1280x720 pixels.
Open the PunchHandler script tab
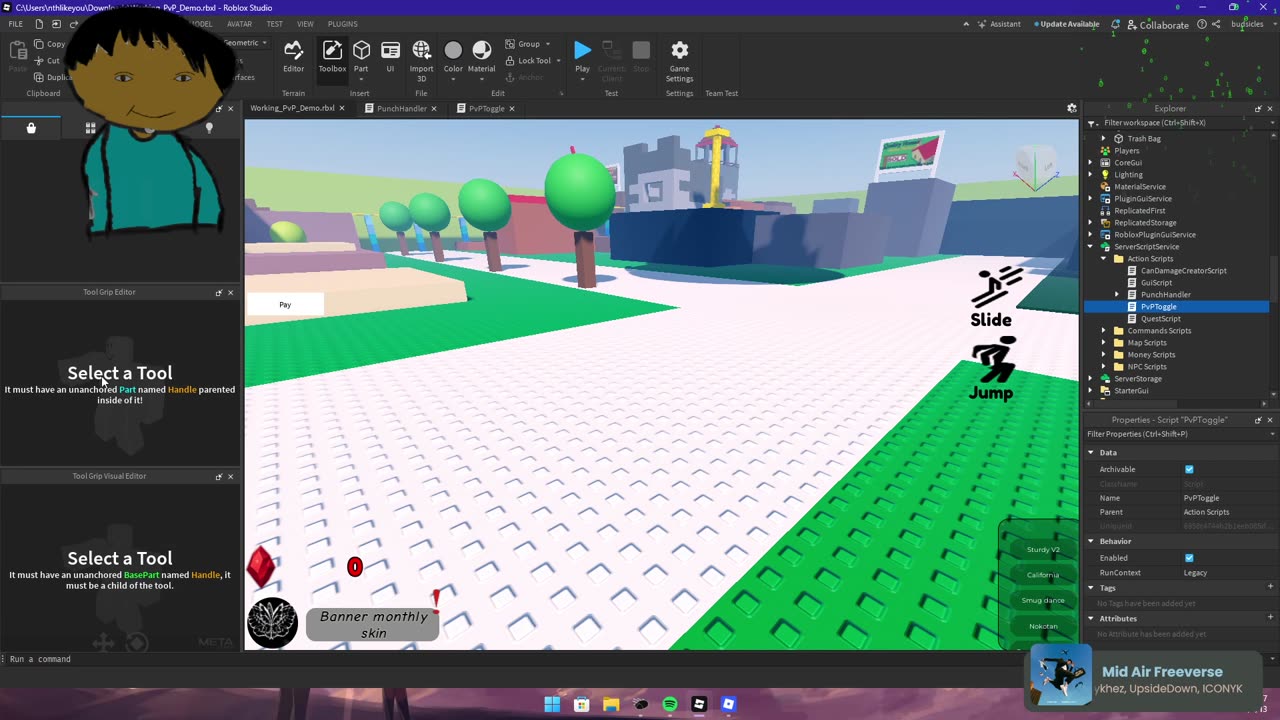[401, 108]
